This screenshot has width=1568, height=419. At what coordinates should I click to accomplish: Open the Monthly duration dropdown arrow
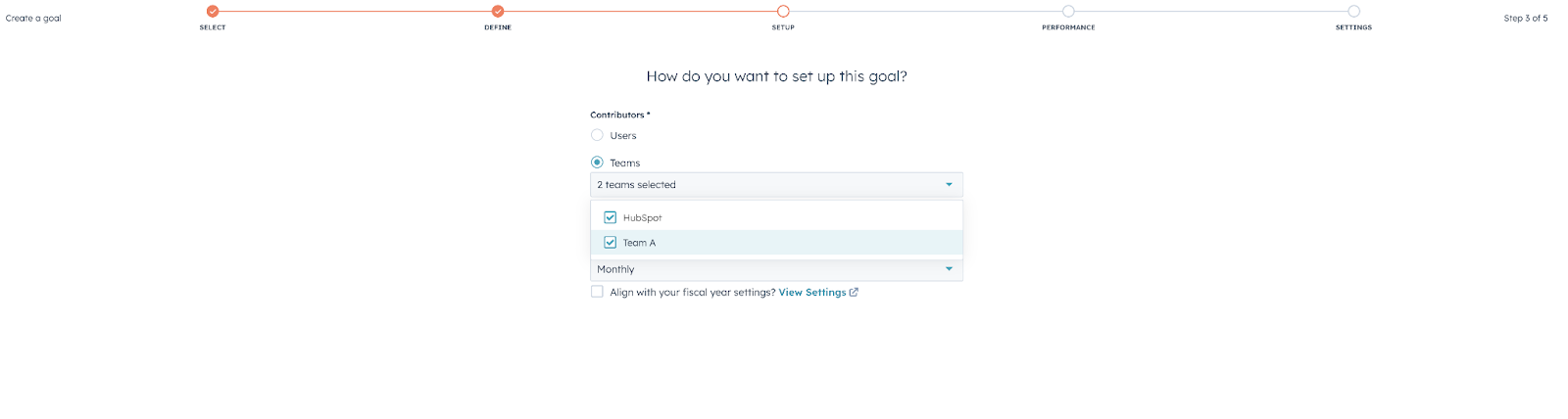[949, 269]
